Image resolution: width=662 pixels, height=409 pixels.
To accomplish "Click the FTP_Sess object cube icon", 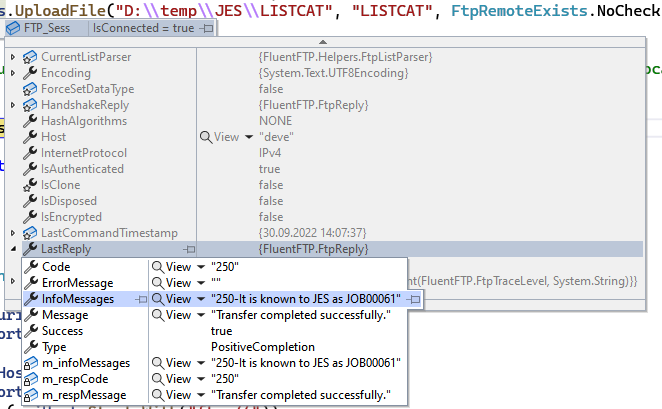I will pos(13,29).
